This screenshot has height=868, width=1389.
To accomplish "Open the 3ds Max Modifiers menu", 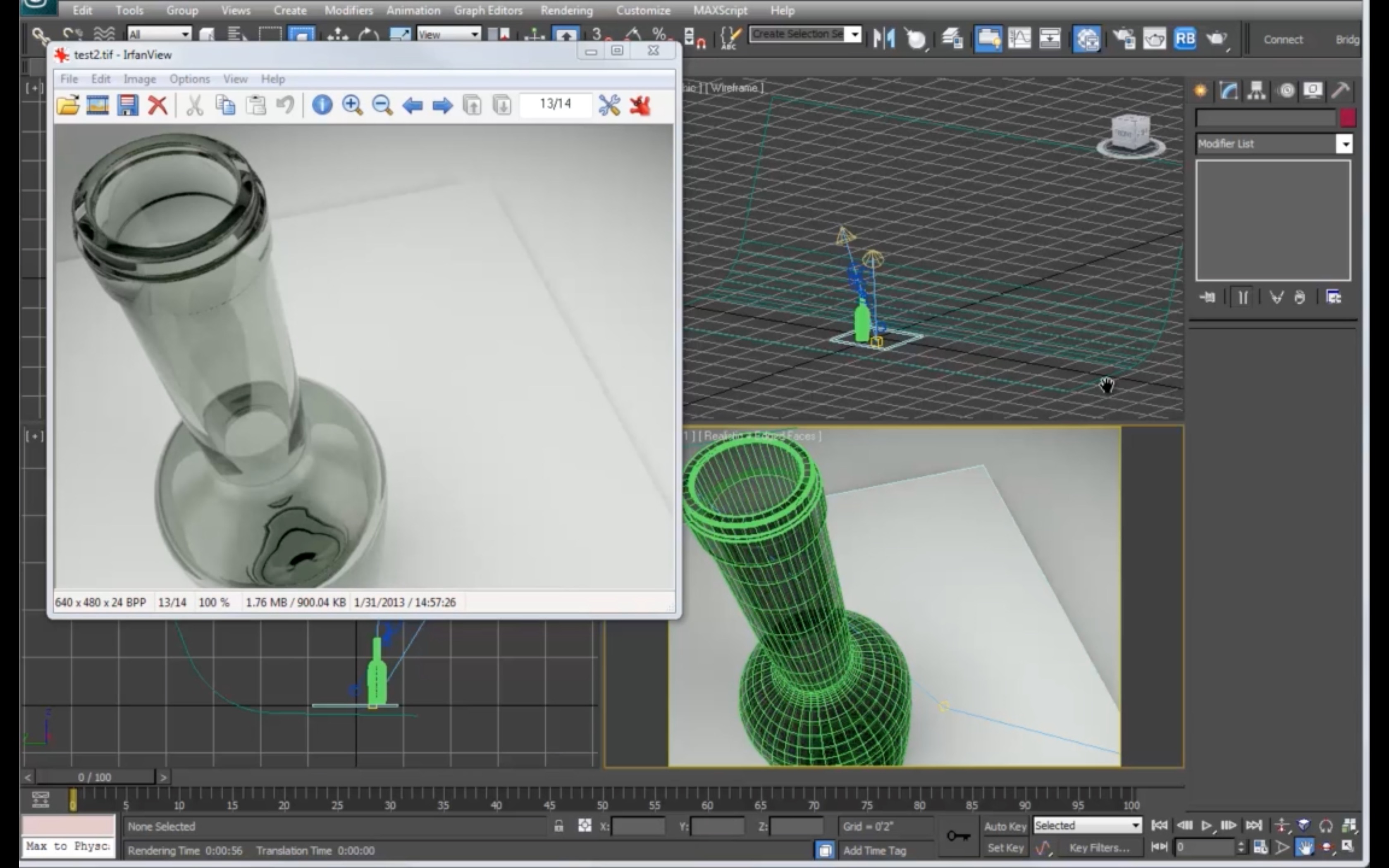I will pos(348,10).
